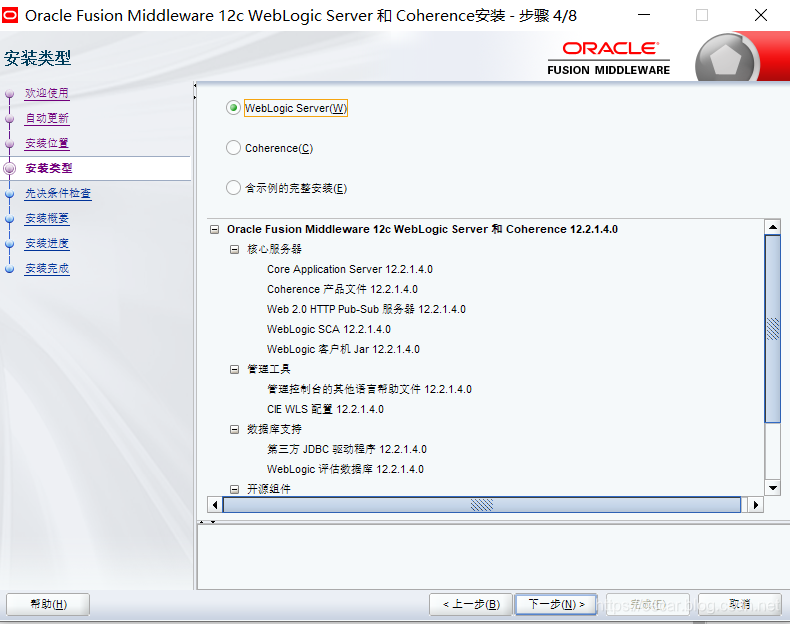This screenshot has width=790, height=624.
Task: Click the 取消 button
Action: pos(739,604)
